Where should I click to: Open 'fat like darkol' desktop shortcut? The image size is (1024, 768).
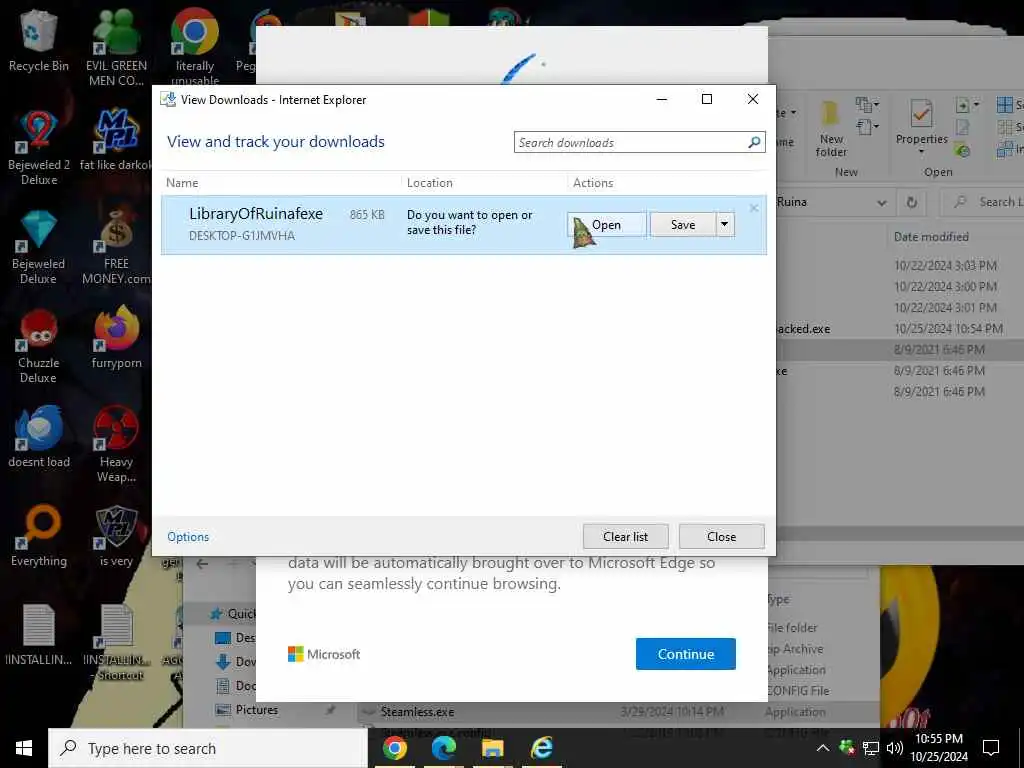[116, 140]
